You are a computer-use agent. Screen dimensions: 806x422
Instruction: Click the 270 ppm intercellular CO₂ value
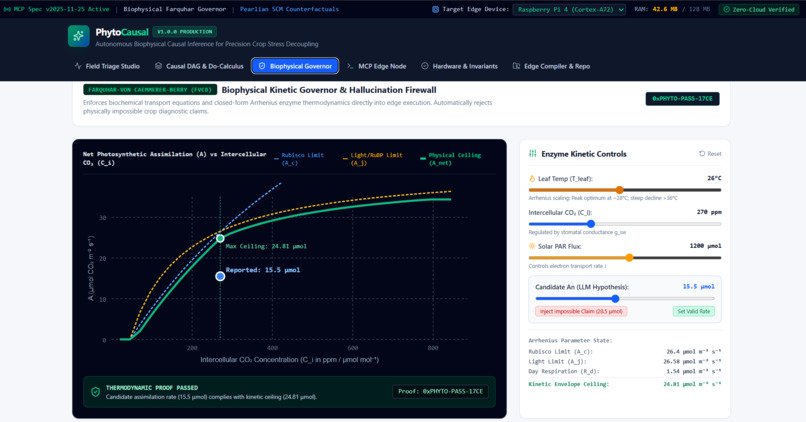coord(709,212)
